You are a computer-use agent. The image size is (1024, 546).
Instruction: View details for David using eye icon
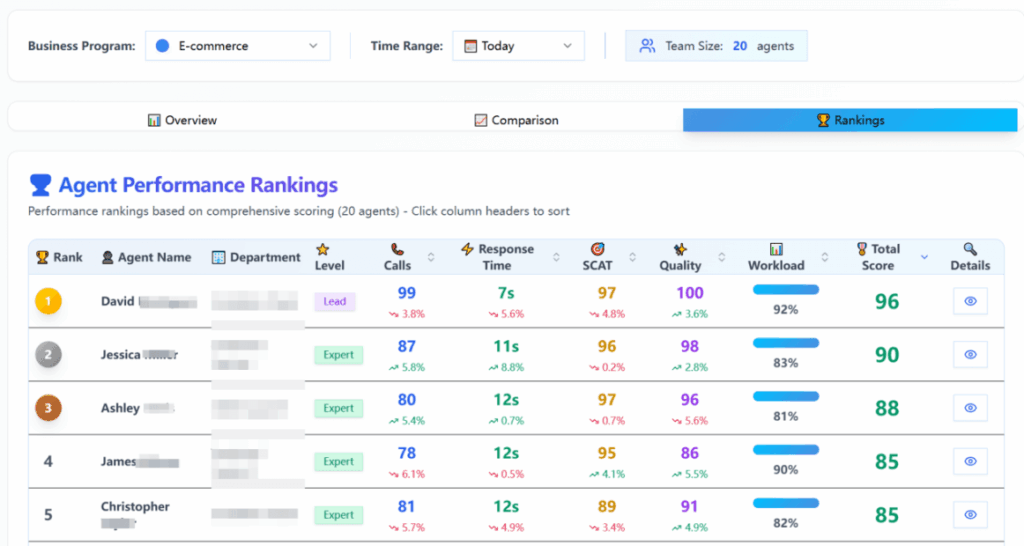(970, 301)
